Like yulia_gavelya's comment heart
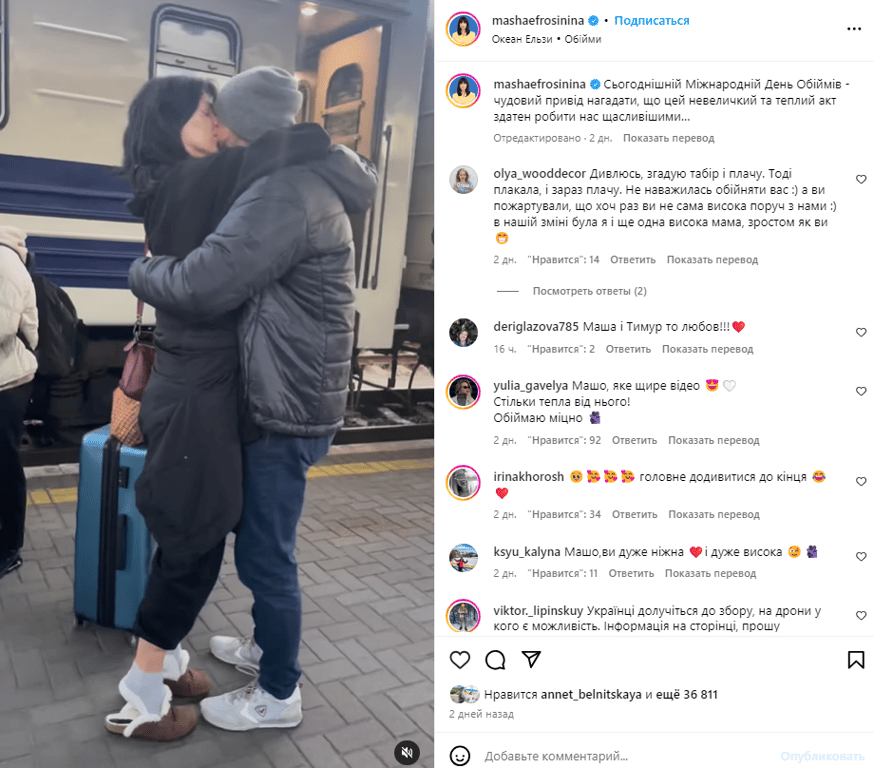 coord(861,391)
